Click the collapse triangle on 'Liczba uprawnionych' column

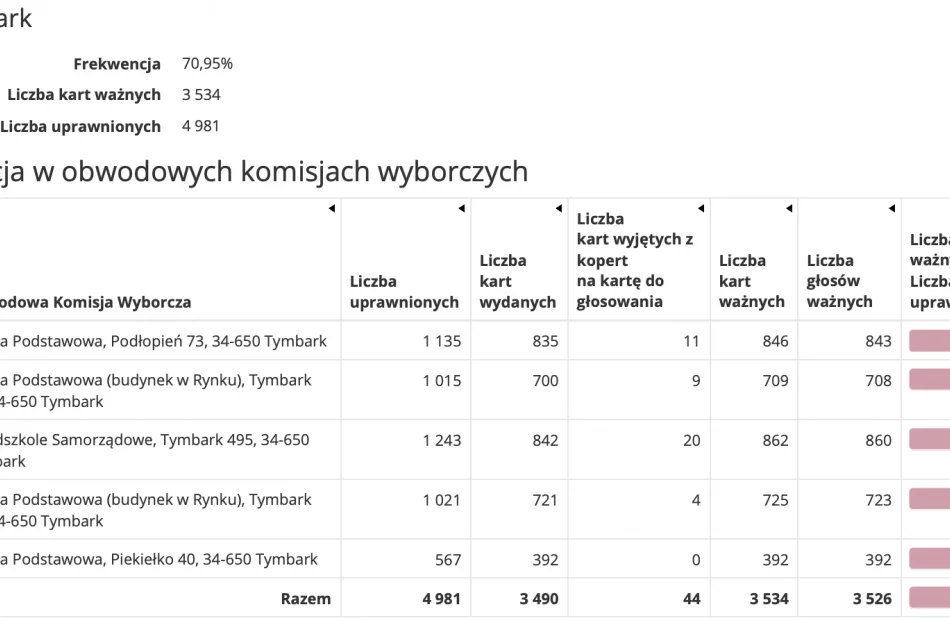pos(459,209)
